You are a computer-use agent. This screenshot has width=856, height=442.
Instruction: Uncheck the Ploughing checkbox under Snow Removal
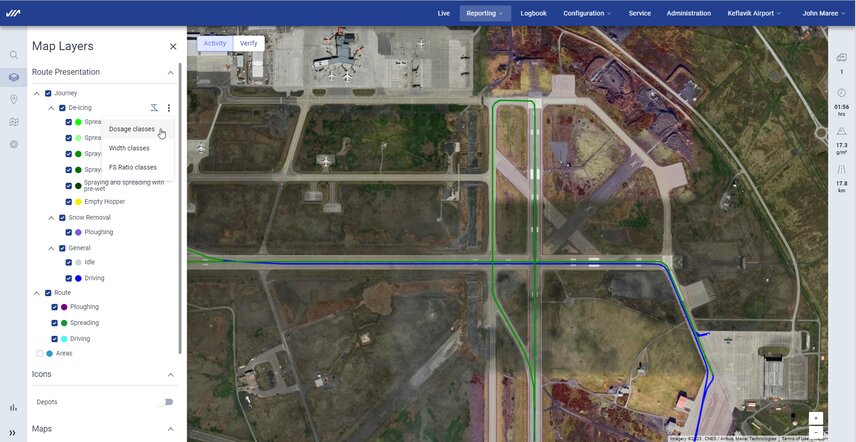[69, 232]
